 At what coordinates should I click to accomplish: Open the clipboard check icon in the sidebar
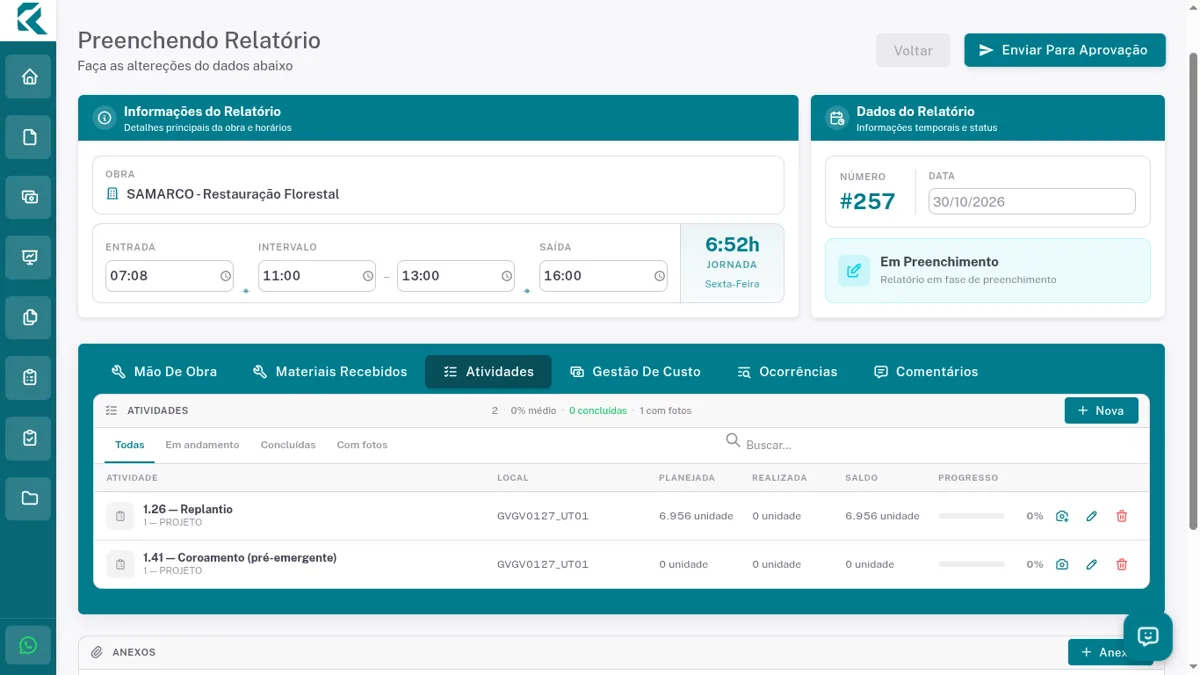[x=29, y=438]
